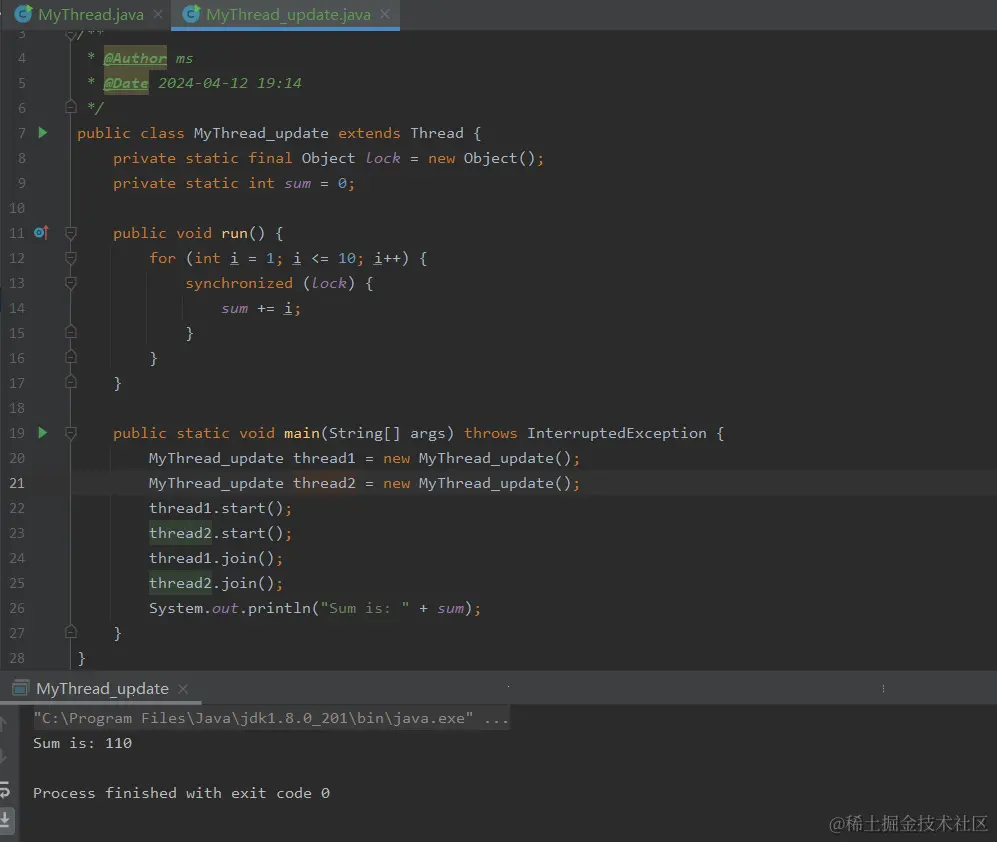Click 'thread1.start();' on line 22

[x=220, y=508]
